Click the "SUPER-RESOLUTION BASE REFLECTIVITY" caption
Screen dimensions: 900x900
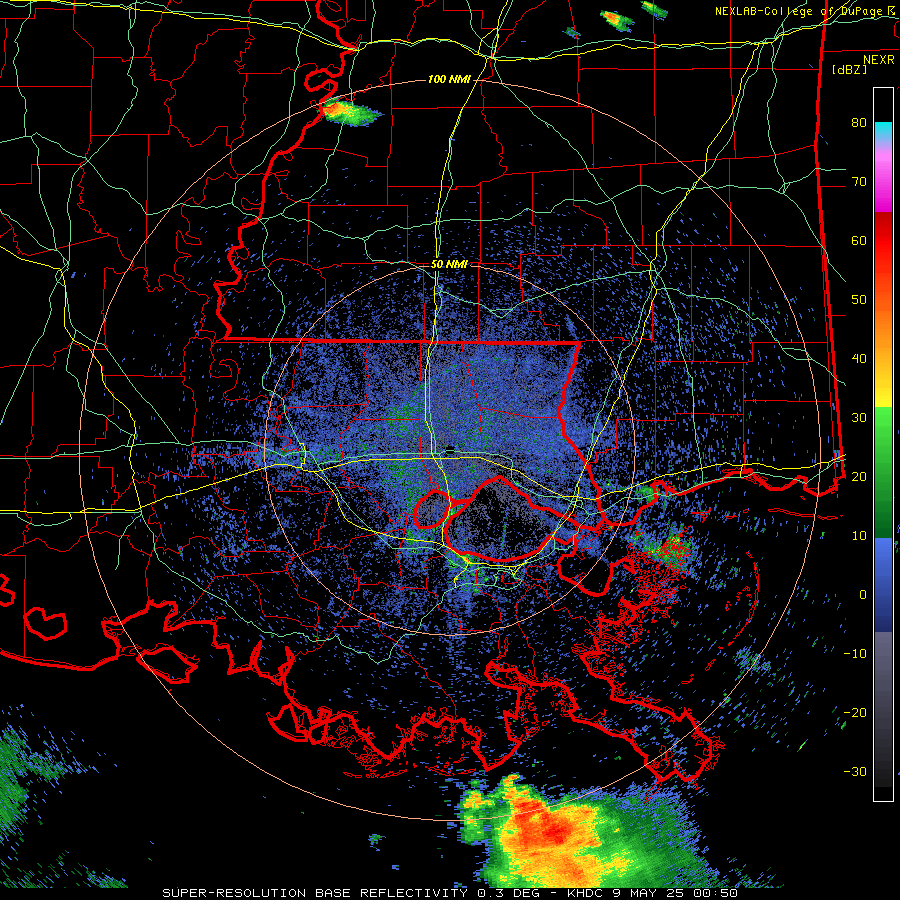click(315, 893)
